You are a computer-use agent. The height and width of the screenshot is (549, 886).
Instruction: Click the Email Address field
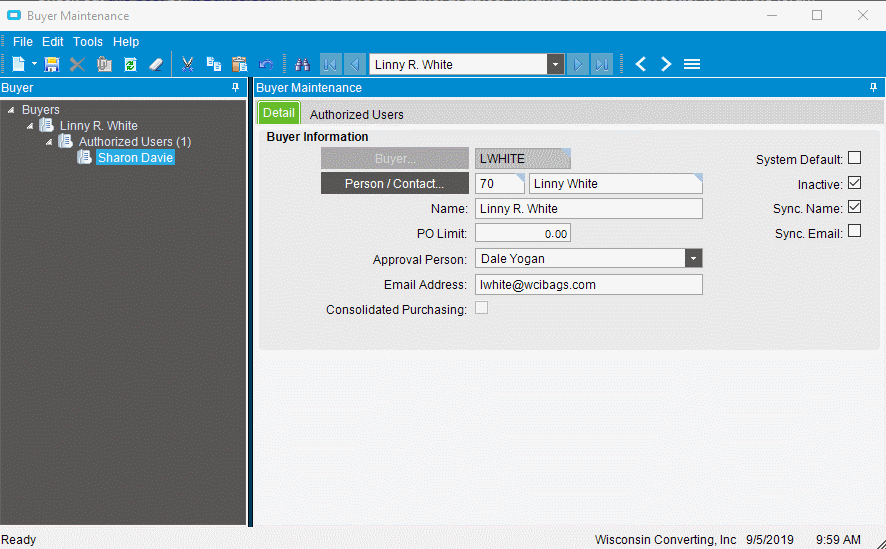(589, 285)
